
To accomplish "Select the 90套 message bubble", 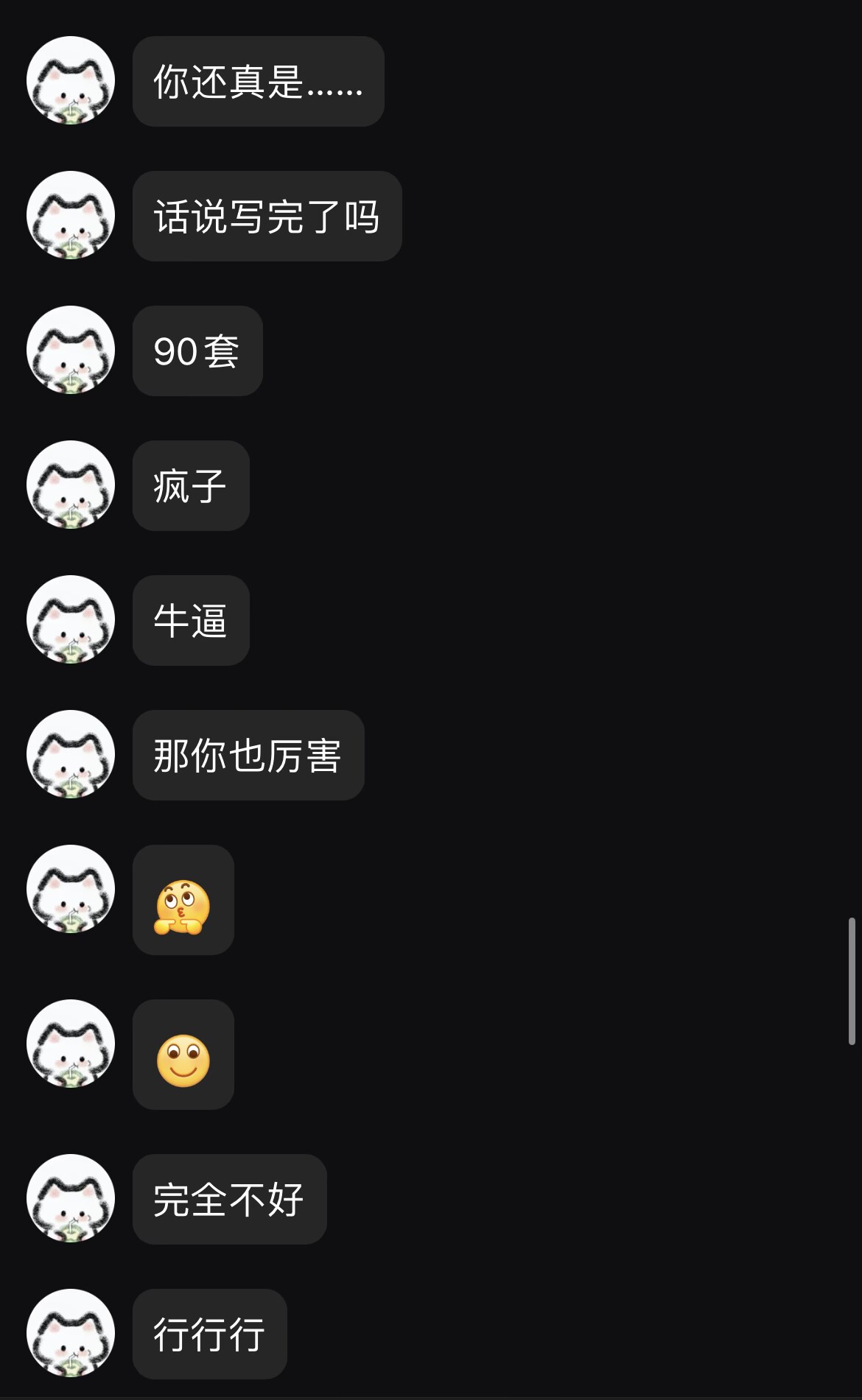I will 197,351.
